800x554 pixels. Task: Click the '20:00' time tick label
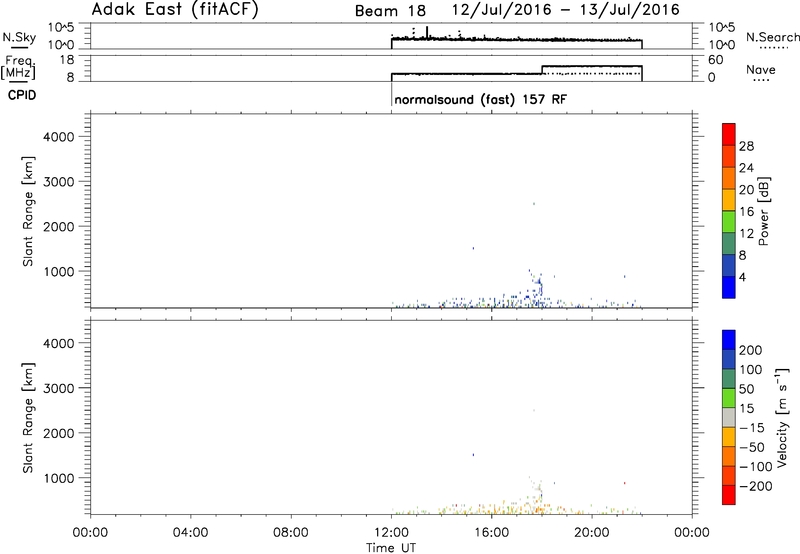point(592,533)
